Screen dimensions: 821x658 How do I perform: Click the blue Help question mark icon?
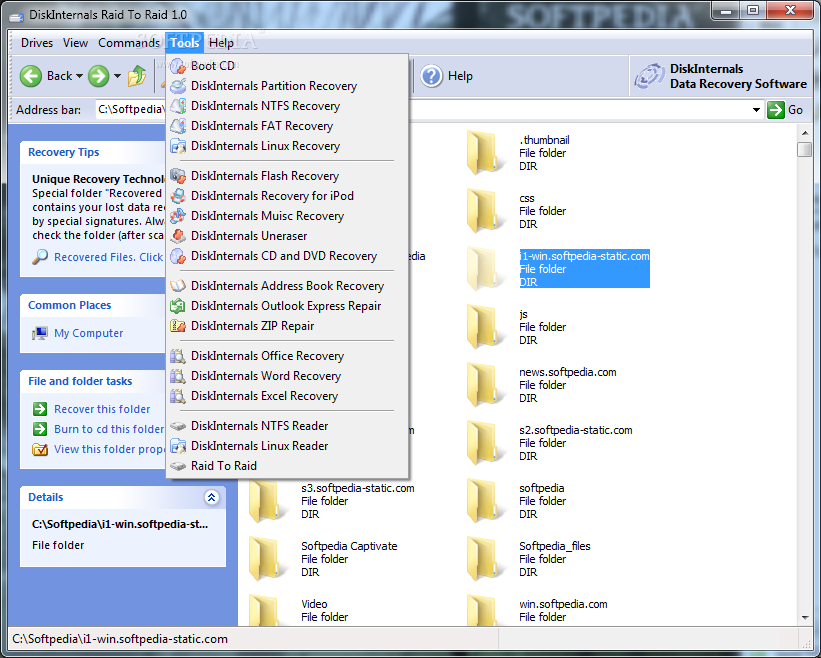click(x=431, y=76)
